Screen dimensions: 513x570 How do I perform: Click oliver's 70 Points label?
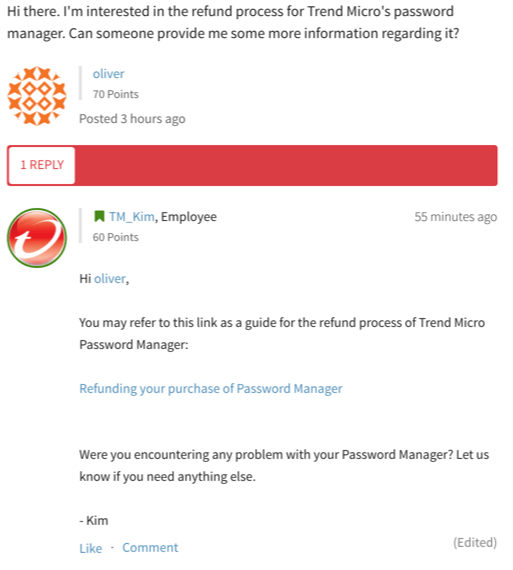[x=116, y=94]
